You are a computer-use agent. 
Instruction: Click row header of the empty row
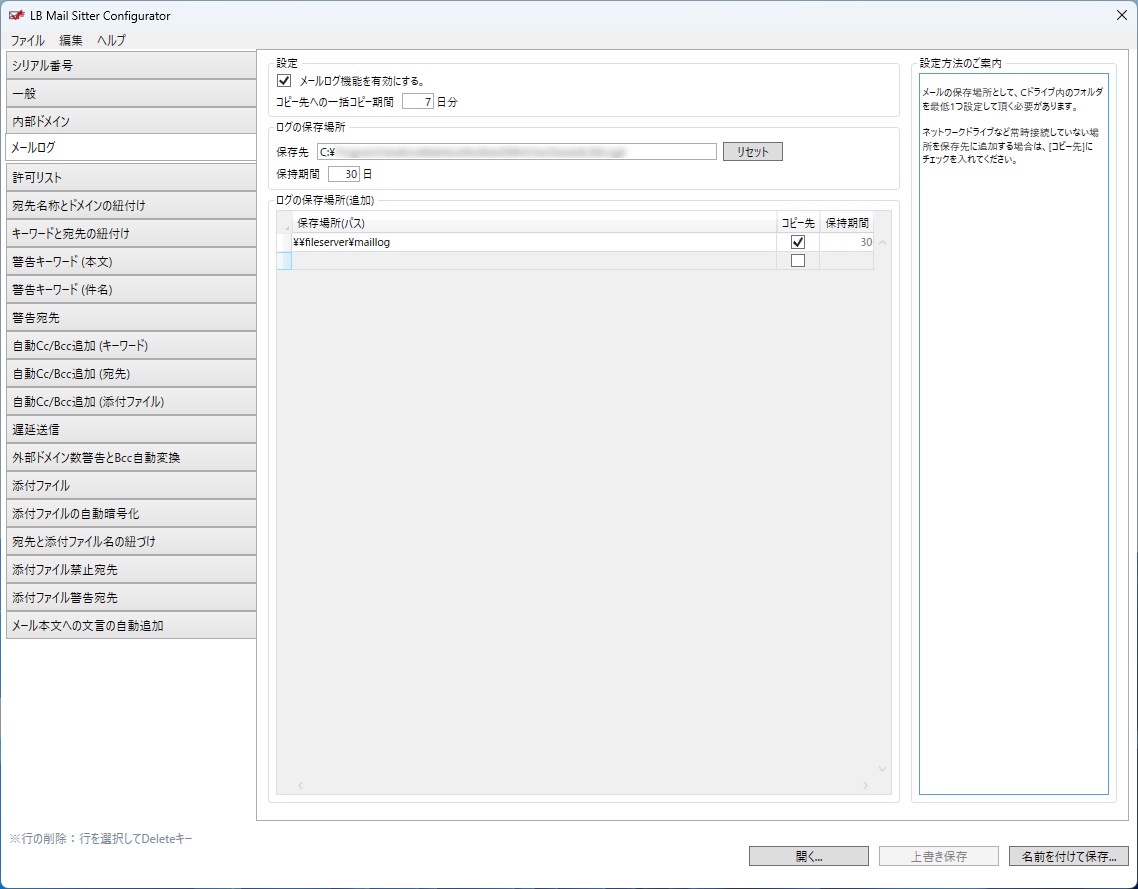(284, 261)
